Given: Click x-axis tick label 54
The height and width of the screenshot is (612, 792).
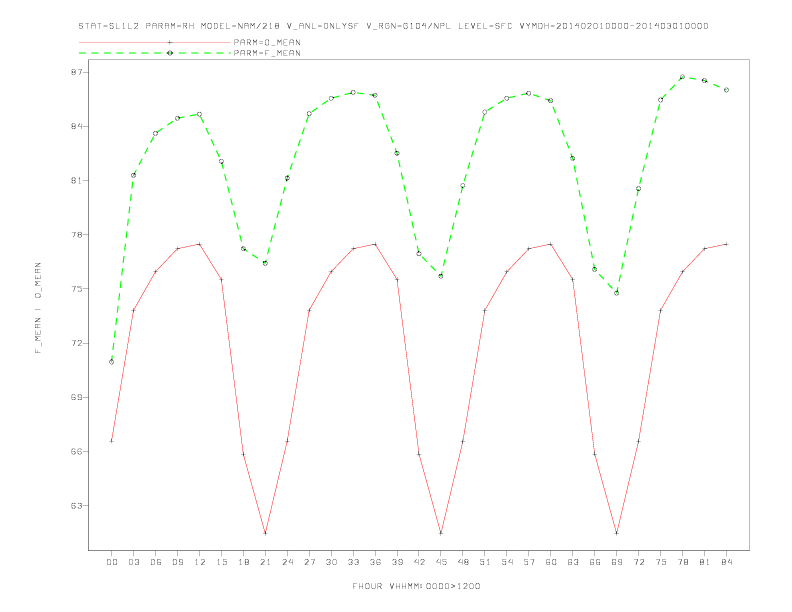Looking at the screenshot, I should pyautogui.click(x=507, y=562).
